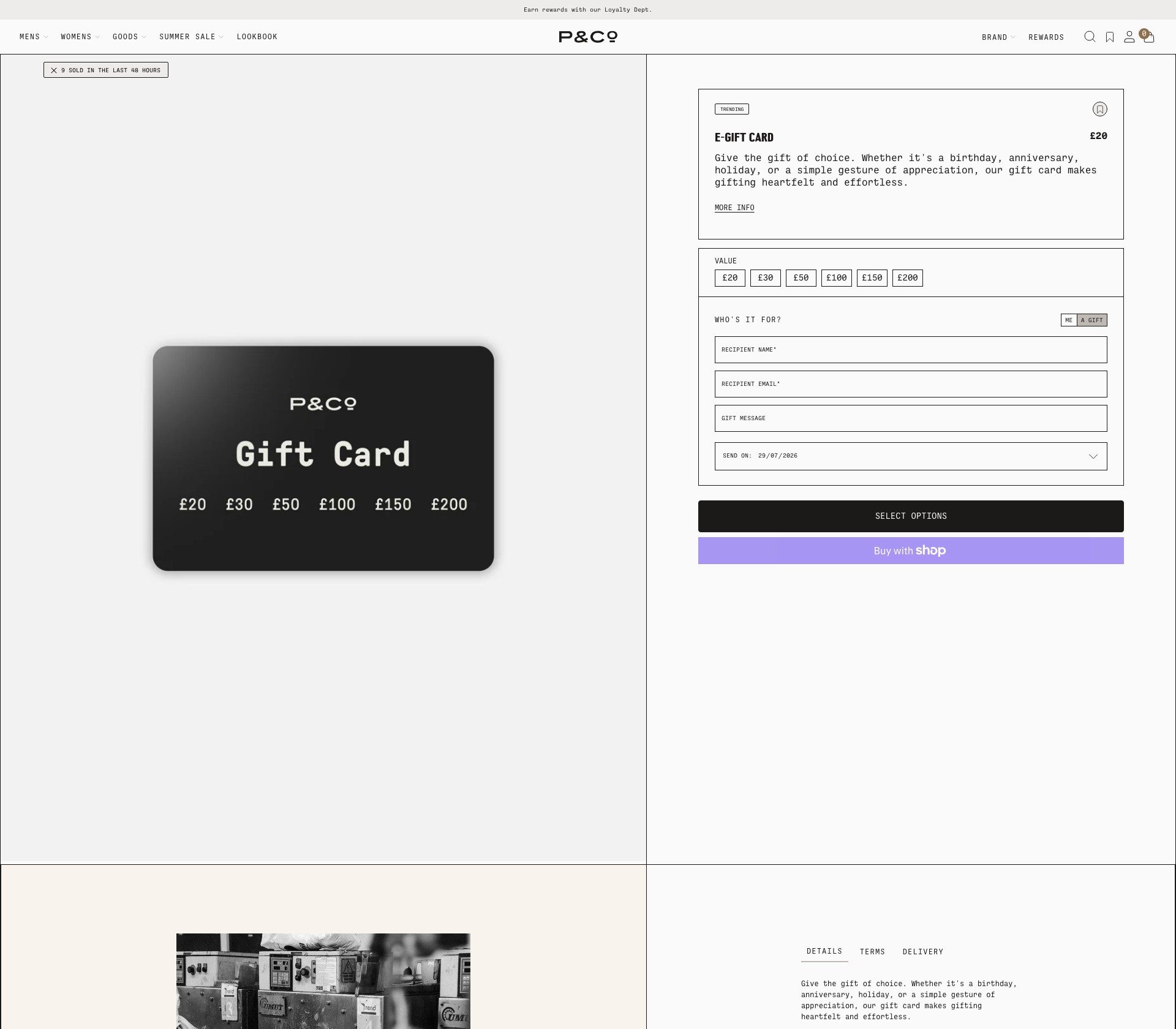Switch to the DETAILS tab
The height and width of the screenshot is (1029, 1176).
(x=824, y=952)
